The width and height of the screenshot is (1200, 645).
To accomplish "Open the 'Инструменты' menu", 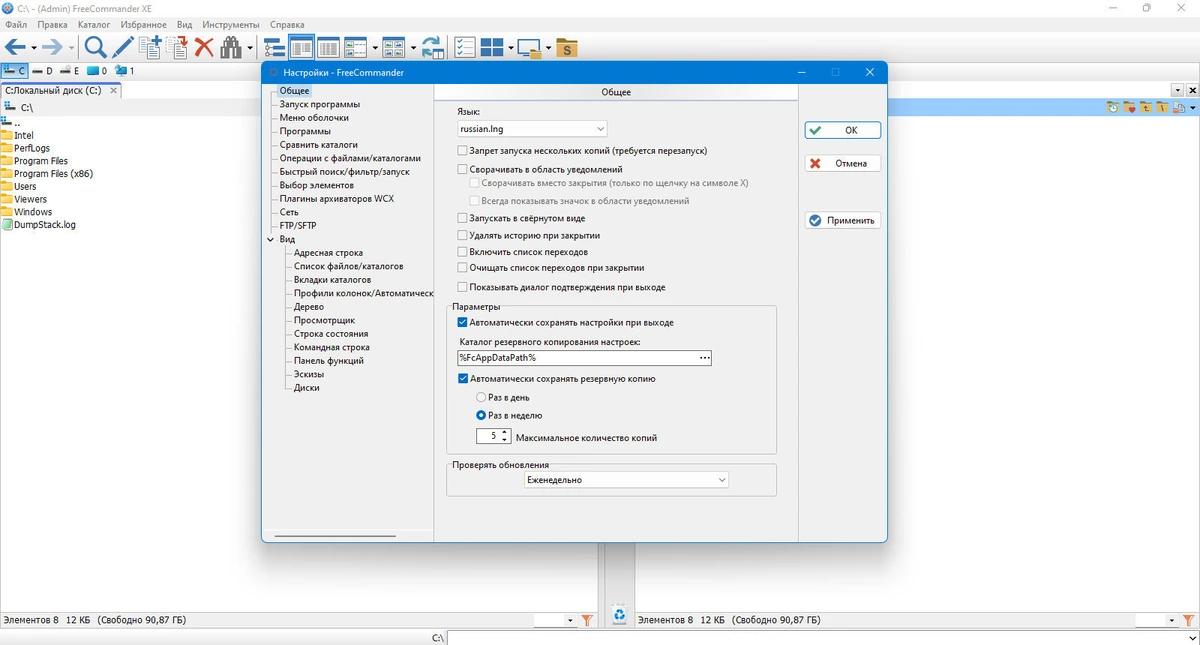I will 230,24.
